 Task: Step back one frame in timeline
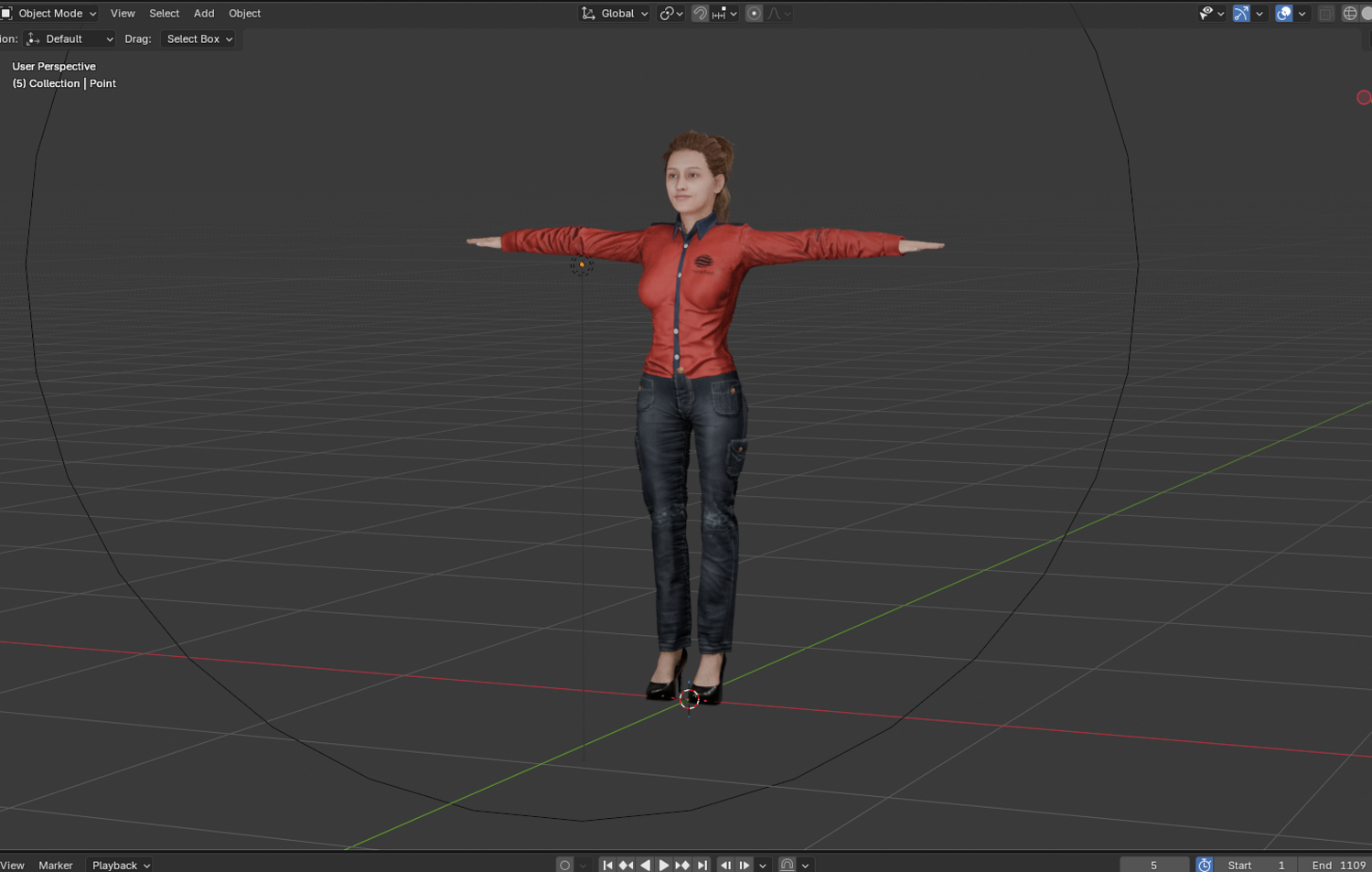[x=725, y=865]
